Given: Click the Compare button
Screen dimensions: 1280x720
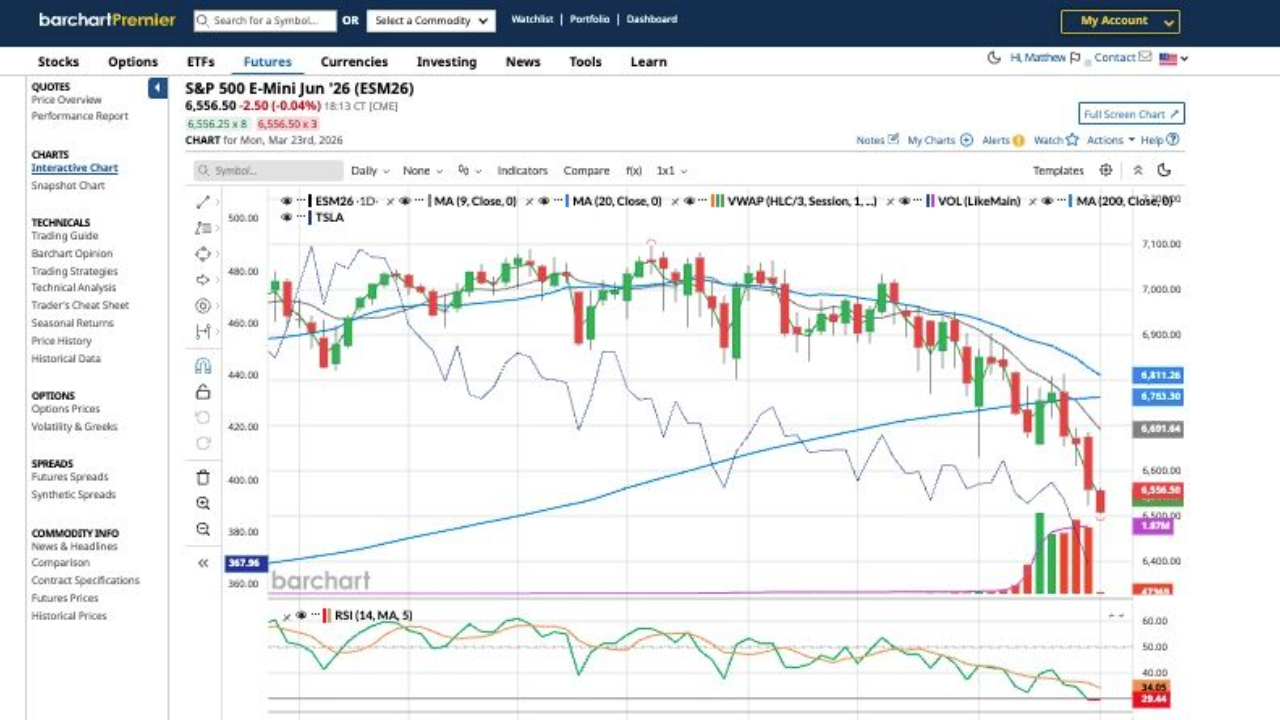Looking at the screenshot, I should [x=587, y=171].
